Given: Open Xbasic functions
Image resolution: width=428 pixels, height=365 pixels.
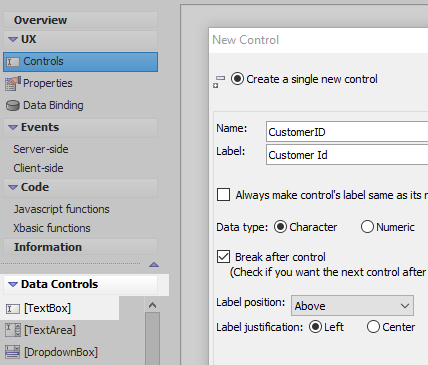Looking at the screenshot, I should pyautogui.click(x=52, y=228).
